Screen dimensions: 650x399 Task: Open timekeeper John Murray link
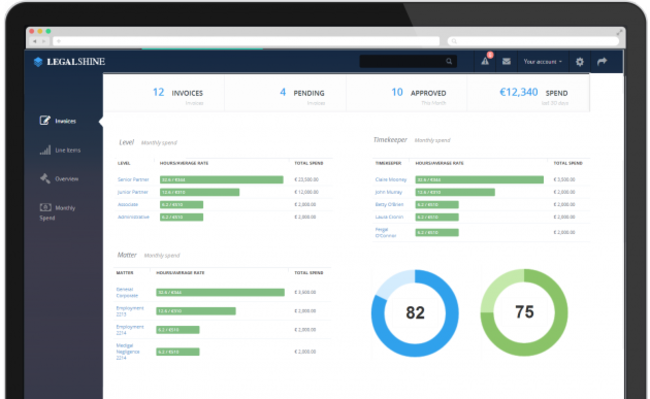pos(388,192)
